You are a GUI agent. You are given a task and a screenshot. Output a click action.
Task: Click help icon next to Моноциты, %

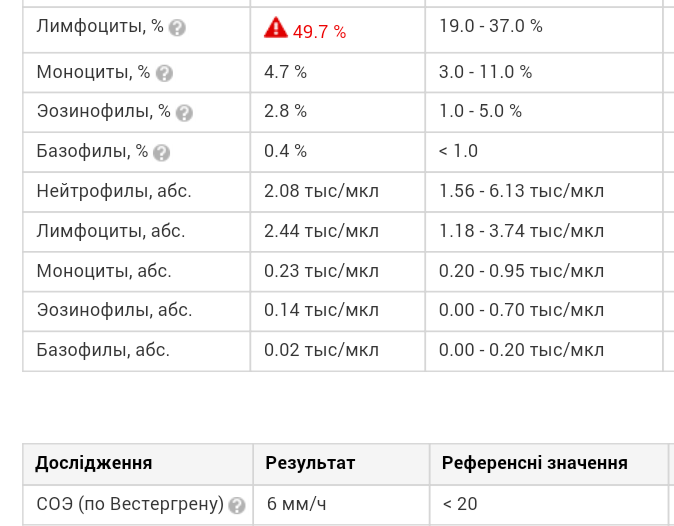click(165, 73)
